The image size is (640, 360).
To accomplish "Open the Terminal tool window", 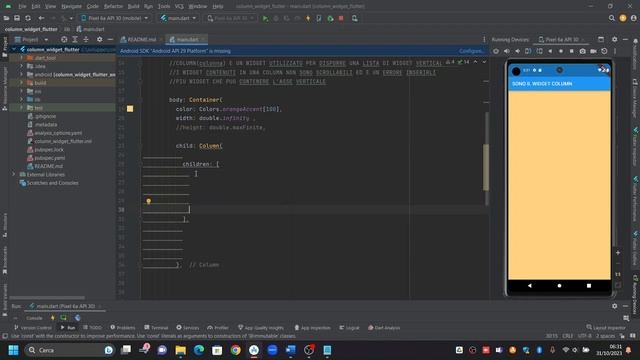I will tap(156, 328).
